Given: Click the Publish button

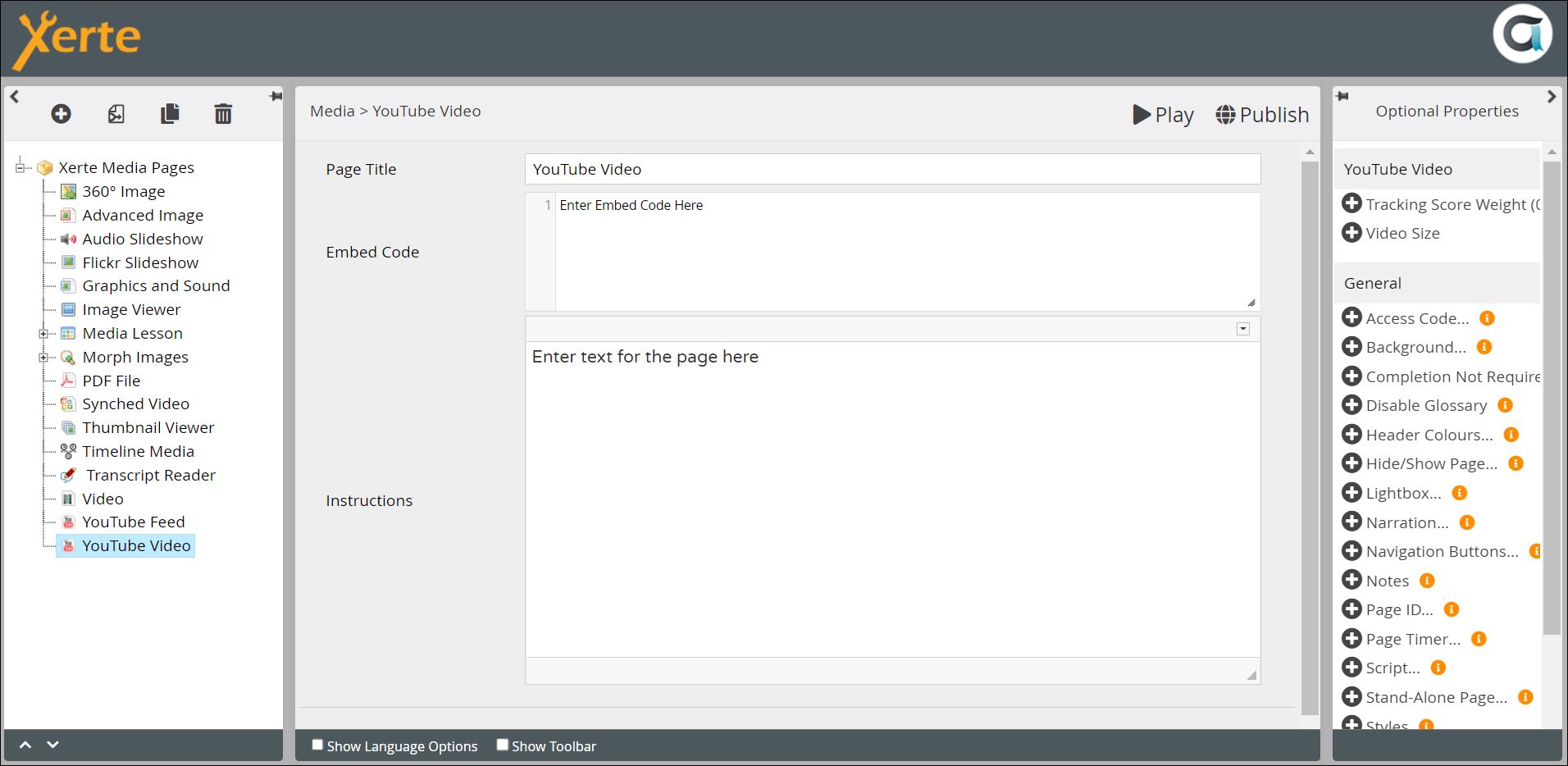Looking at the screenshot, I should pyautogui.click(x=1262, y=115).
